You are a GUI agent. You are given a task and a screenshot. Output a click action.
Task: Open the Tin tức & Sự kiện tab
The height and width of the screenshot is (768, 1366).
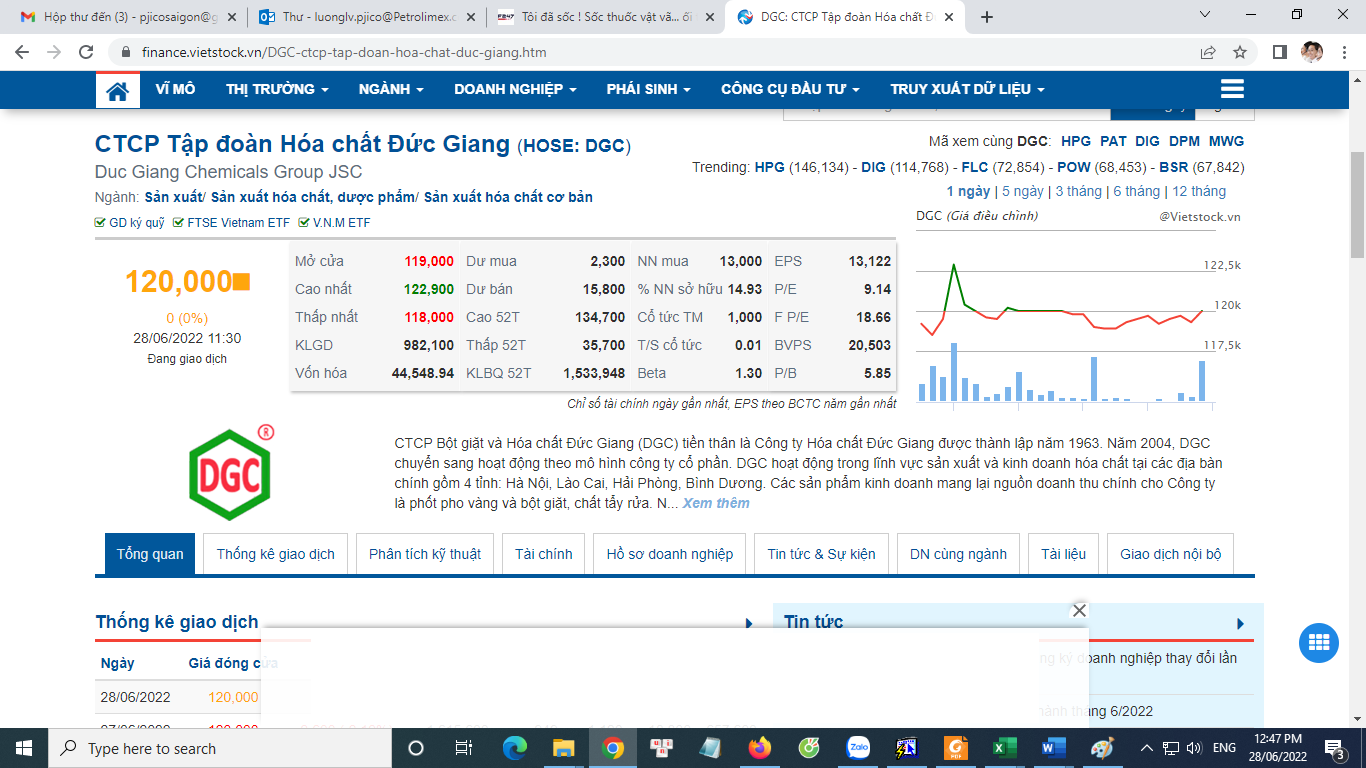pyautogui.click(x=821, y=554)
